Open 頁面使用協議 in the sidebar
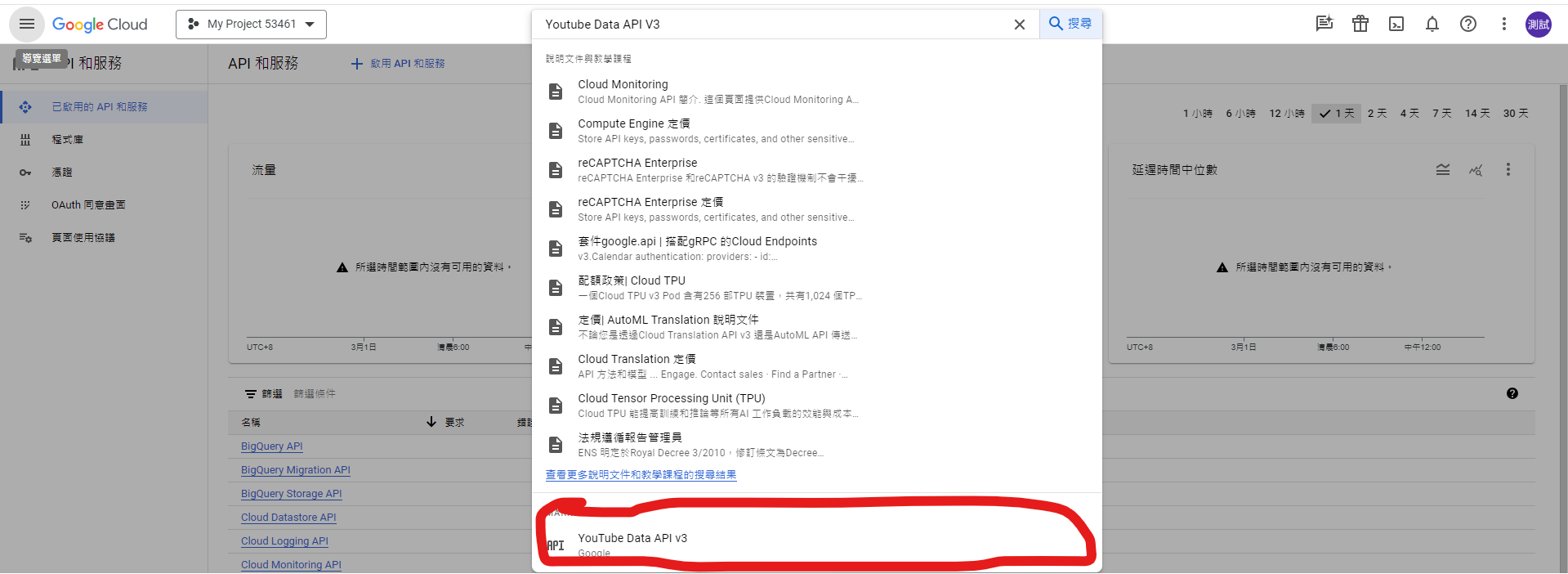Viewport: 1568px width, 574px height. pos(105,238)
